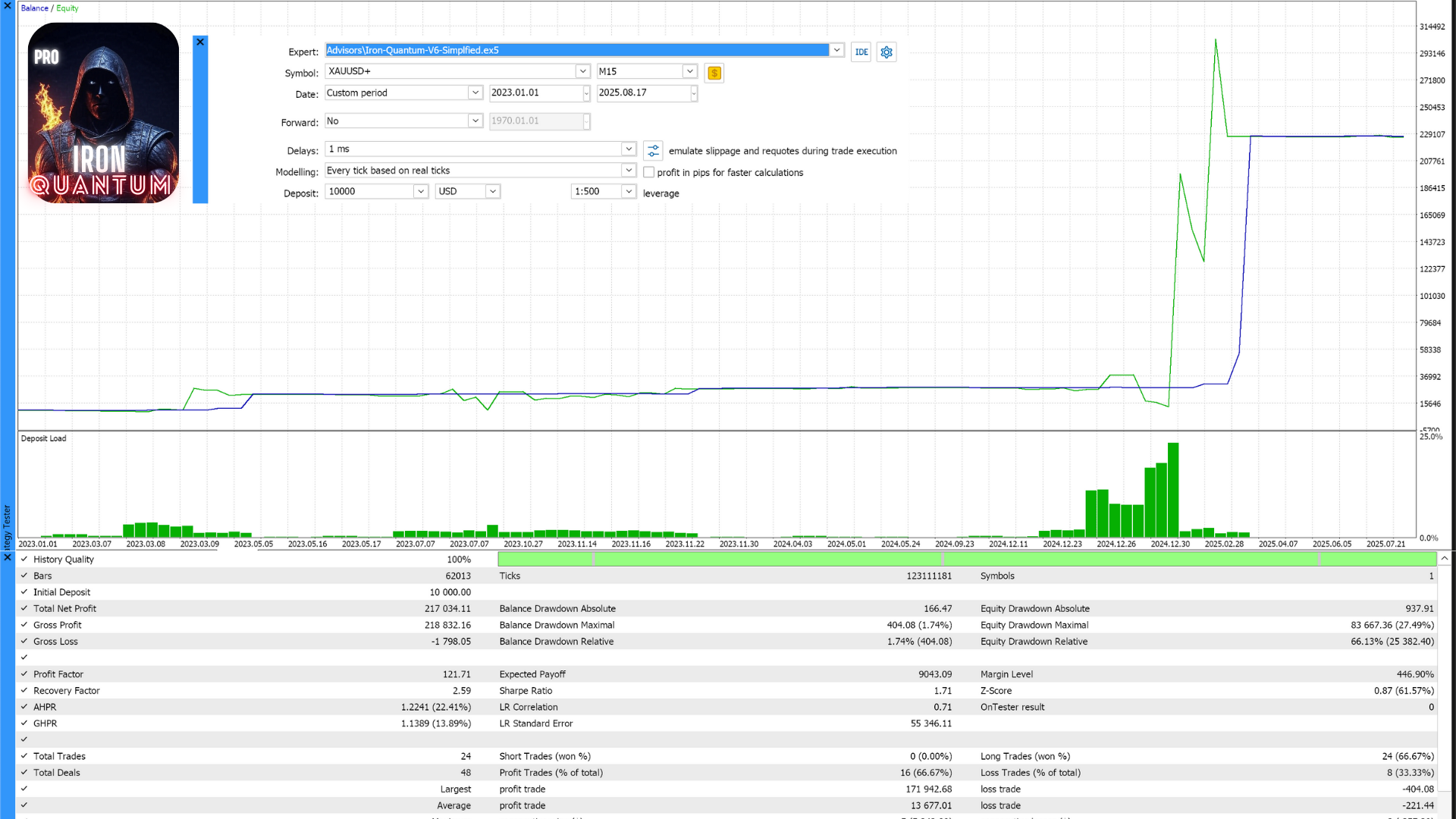The image size is (1456, 819).
Task: Close the chart panel at top left
Action: [8, 6]
